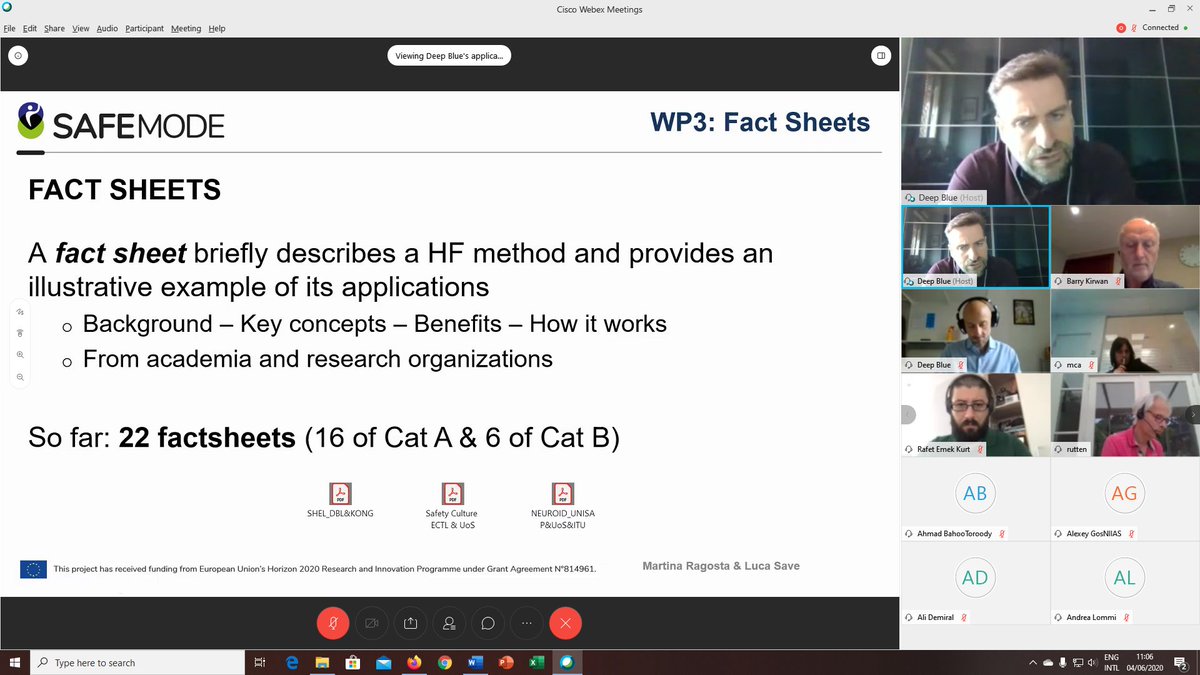The height and width of the screenshot is (675, 1200).
Task: Open the View menu
Action: click(x=81, y=29)
